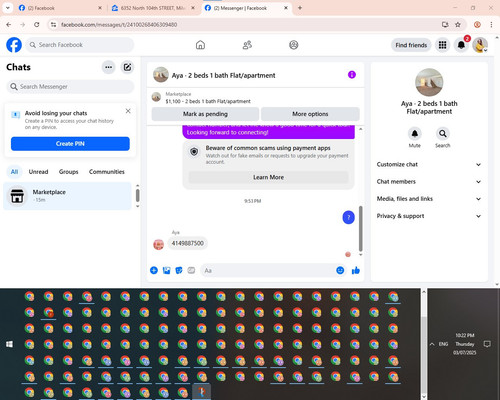Viewport: 500px width, 400px height.
Task: Show hidden system tray icons chevron
Action: 432,344
